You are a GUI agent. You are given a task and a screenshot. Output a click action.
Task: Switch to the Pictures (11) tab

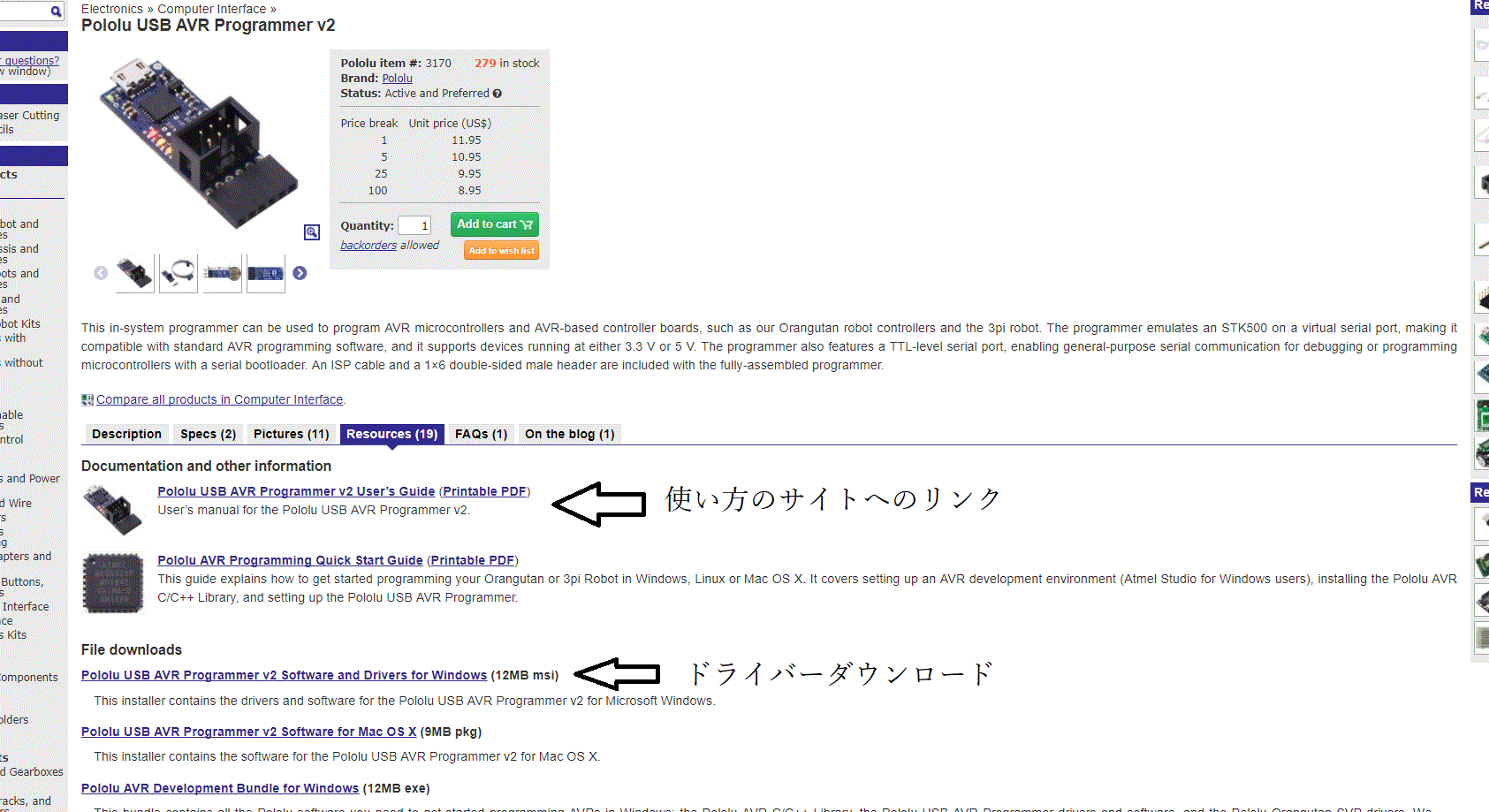click(x=291, y=434)
